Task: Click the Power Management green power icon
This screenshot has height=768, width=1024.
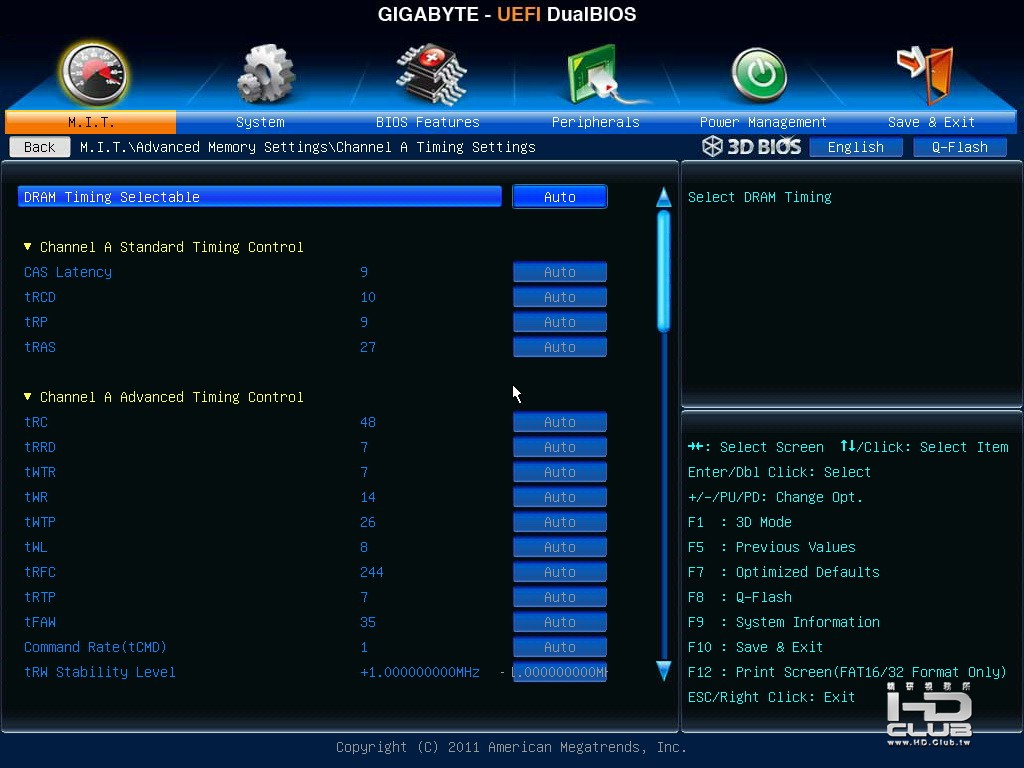Action: (759, 75)
